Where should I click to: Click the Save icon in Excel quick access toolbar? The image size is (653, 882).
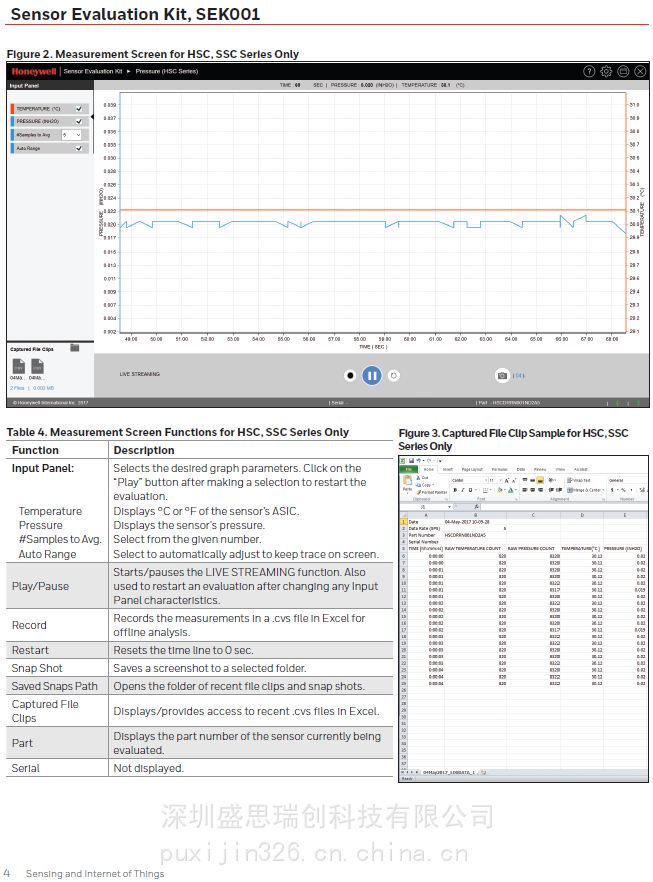click(411, 460)
